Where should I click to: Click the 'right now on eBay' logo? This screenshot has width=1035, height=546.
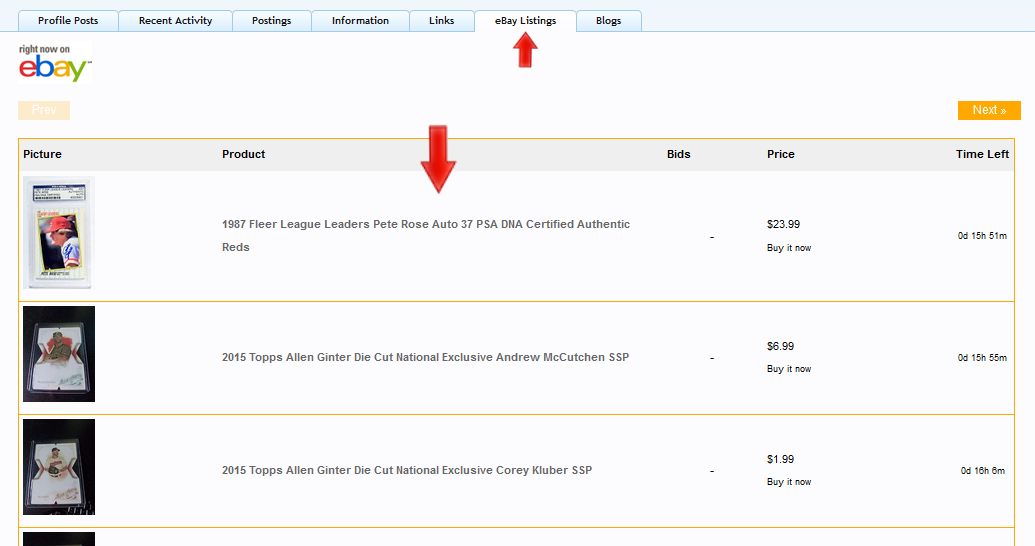pyautogui.click(x=55, y=63)
